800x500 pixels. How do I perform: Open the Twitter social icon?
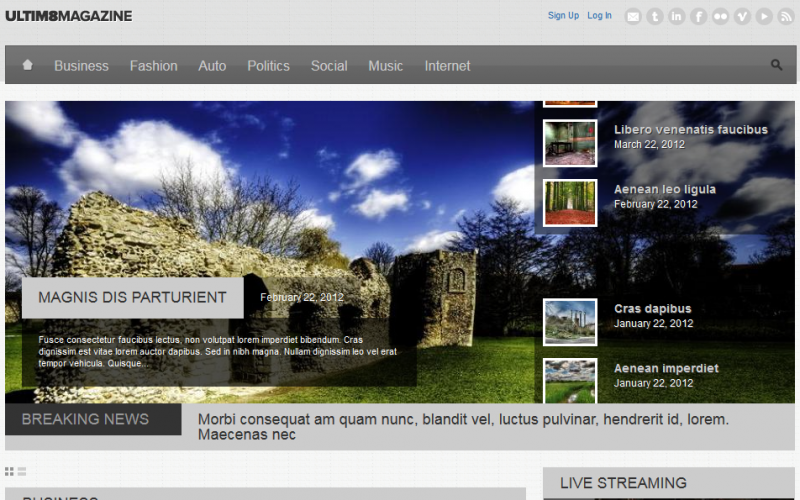655,16
